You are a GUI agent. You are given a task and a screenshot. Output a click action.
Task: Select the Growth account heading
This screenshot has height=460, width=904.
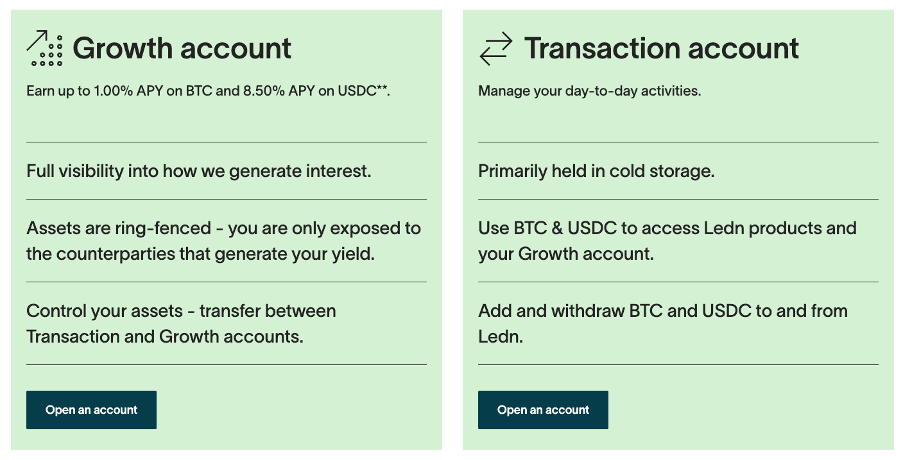pos(182,48)
